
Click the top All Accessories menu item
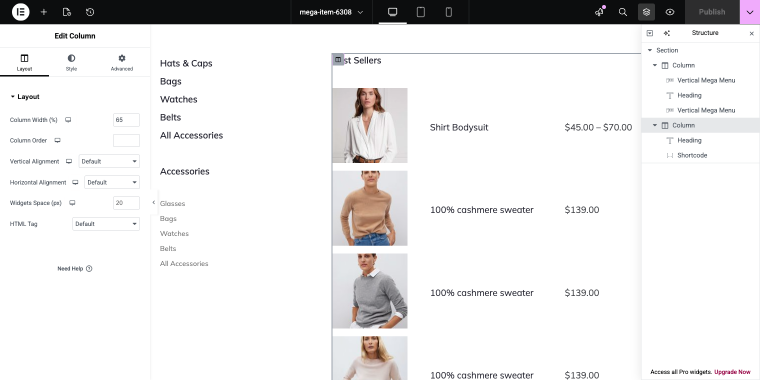(191, 135)
